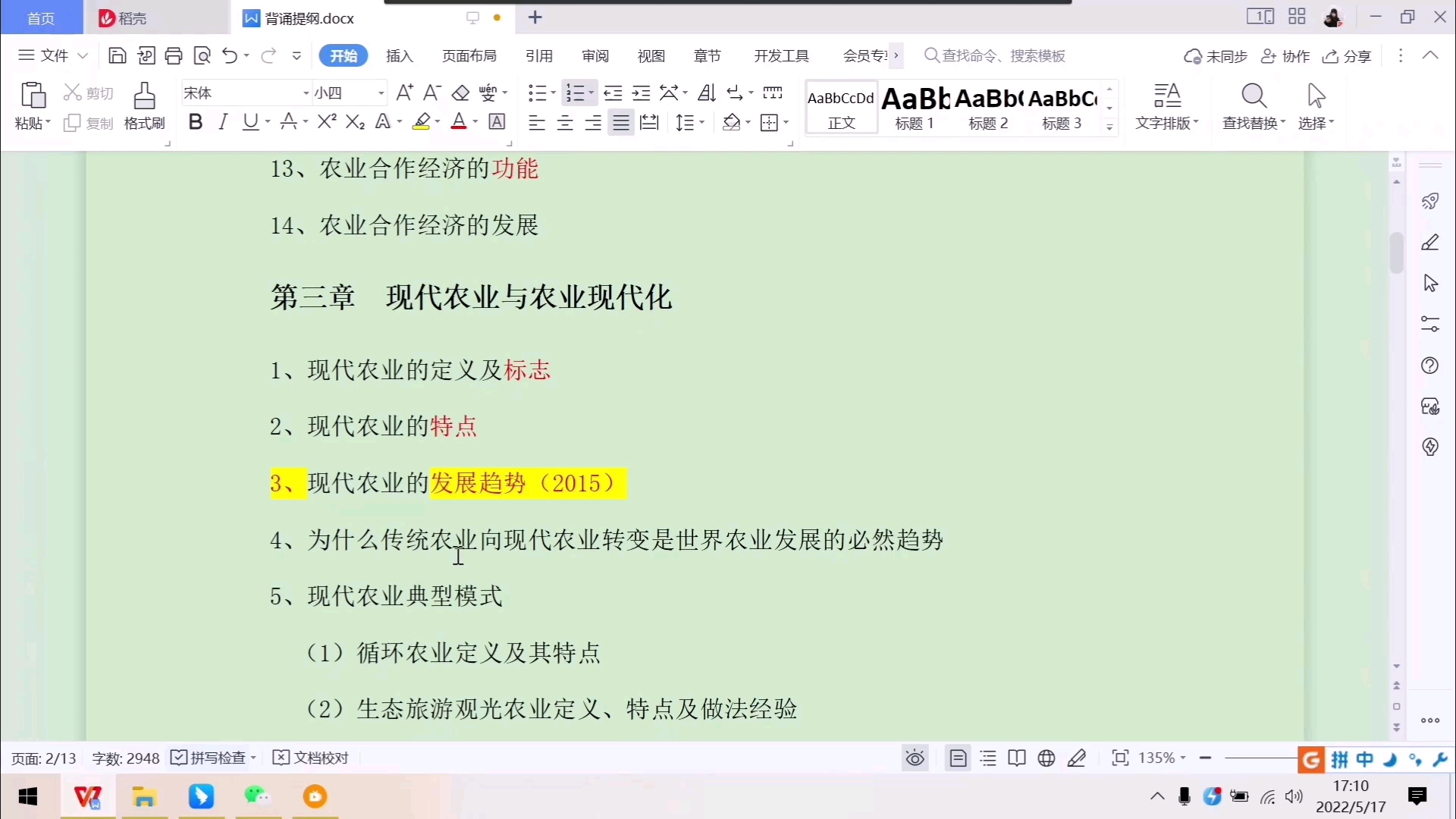Open Find and Replace
The height and width of the screenshot is (819, 1456).
(1252, 106)
